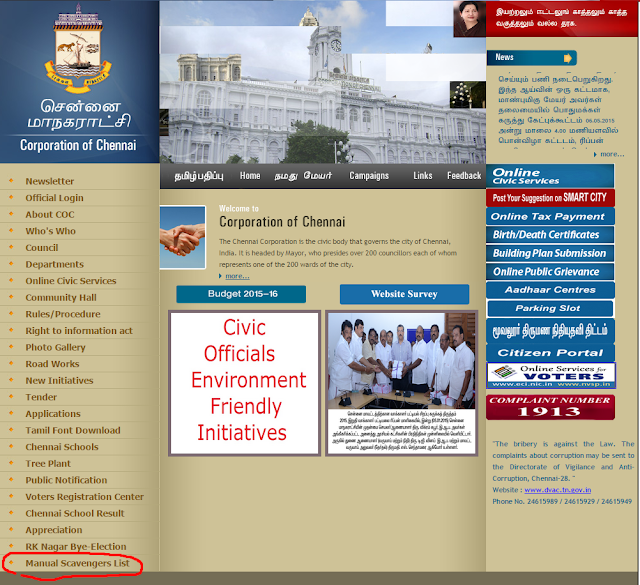Open Online Civic Services sidebar link

71,281
